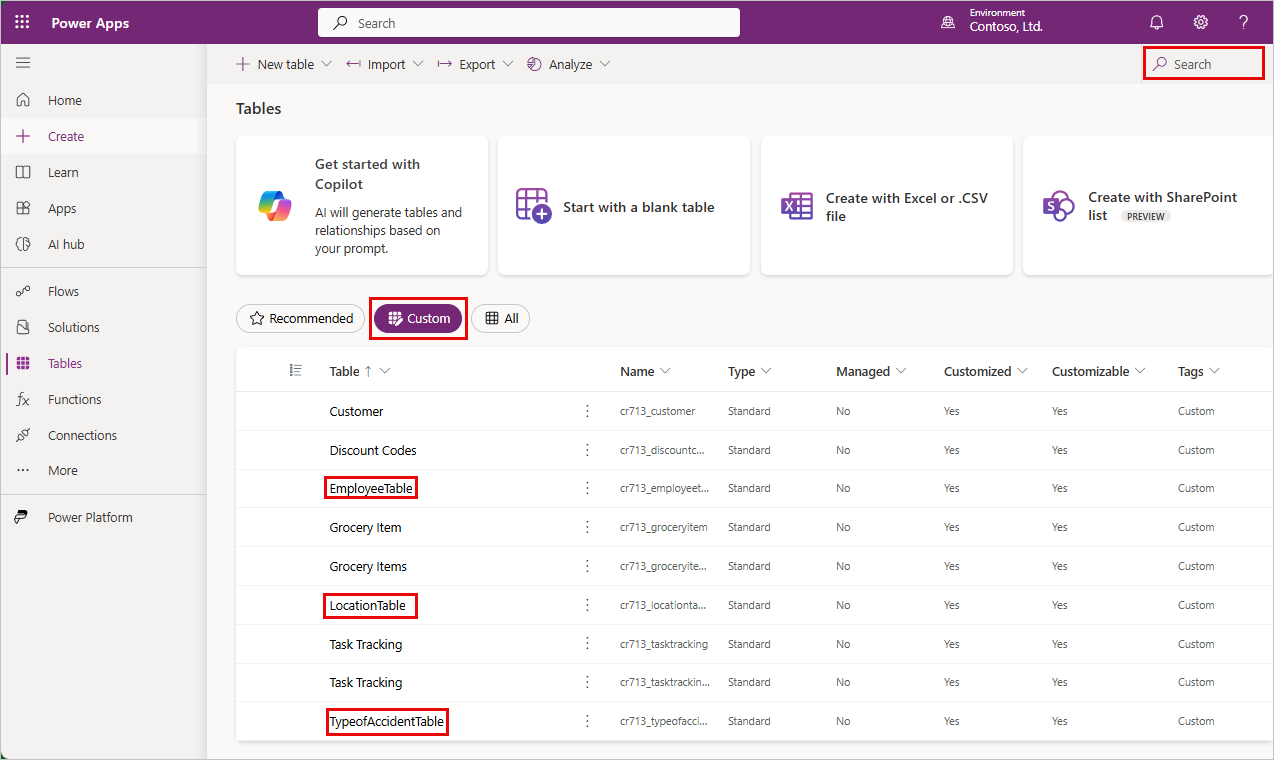The image size is (1274, 760).
Task: Click cr713_locationta... name cell
Action: (663, 605)
